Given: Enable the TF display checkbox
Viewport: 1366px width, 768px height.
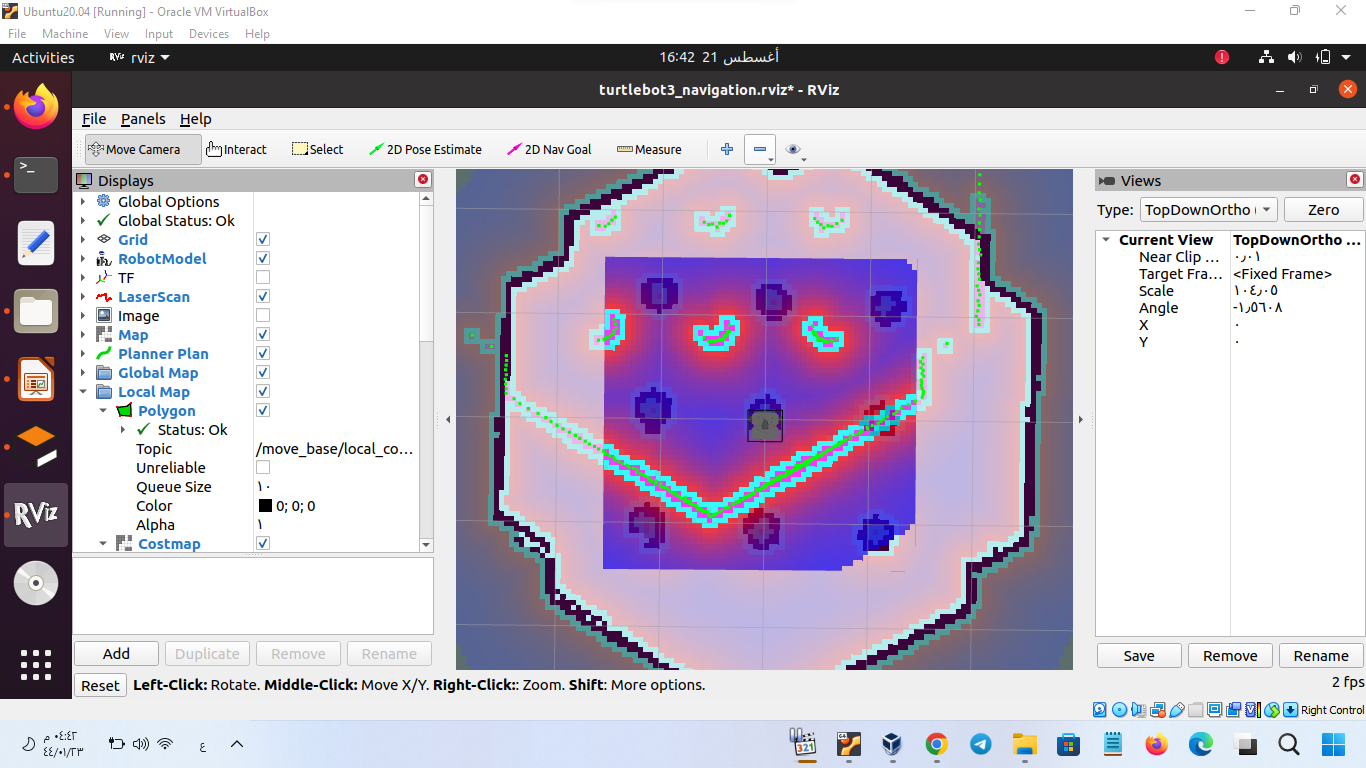Looking at the screenshot, I should (x=263, y=278).
